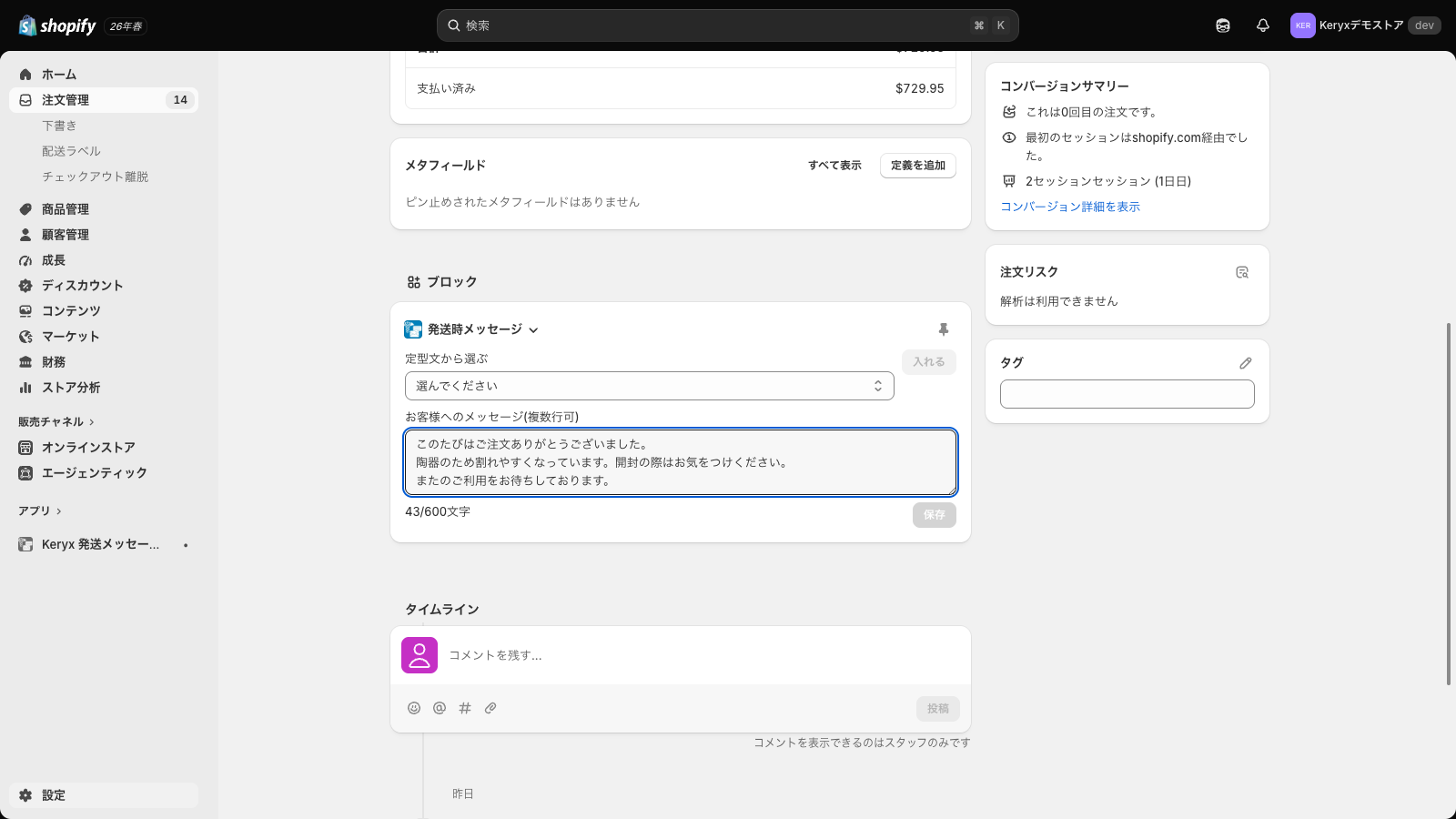1456x819 pixels.
Task: Click the ブロック blocks icon
Action: pos(414,282)
